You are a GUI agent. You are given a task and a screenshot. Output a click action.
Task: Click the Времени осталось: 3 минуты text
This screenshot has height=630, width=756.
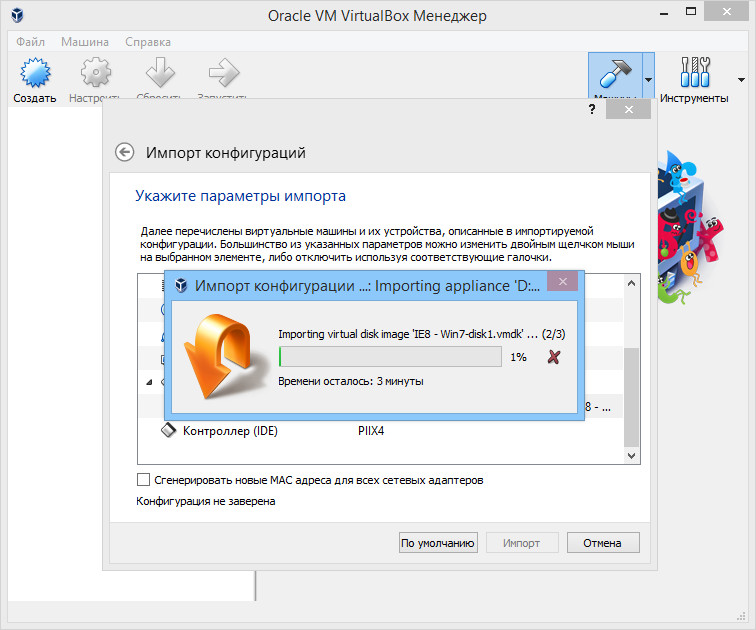click(x=351, y=381)
